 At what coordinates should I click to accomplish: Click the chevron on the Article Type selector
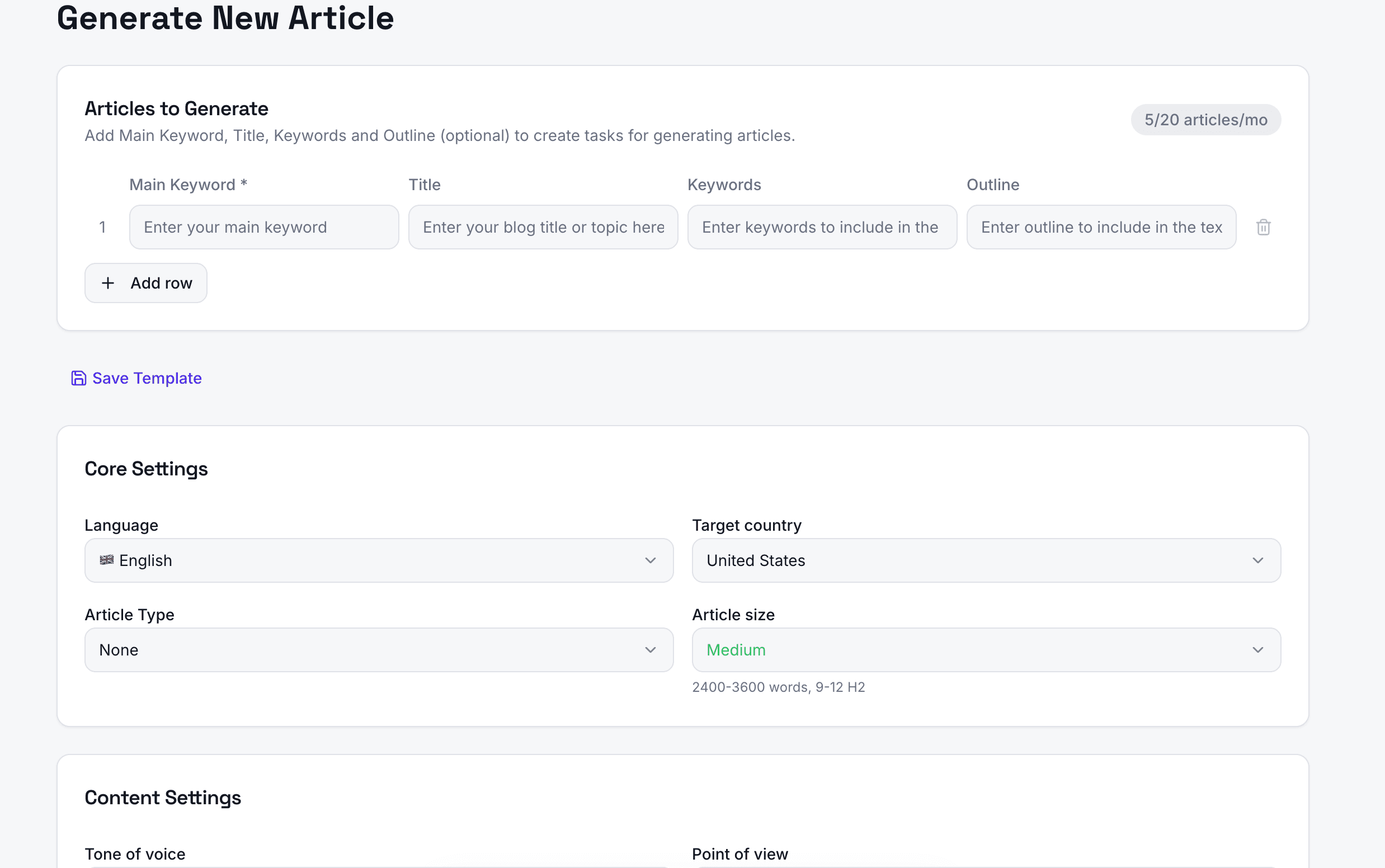tap(651, 650)
